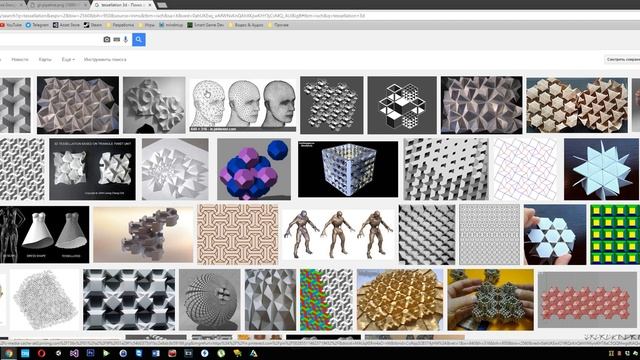Image resolution: width=640 pixels, height=360 pixels.
Task: Open the green and yellow squares pattern image
Action: click(x=615, y=234)
